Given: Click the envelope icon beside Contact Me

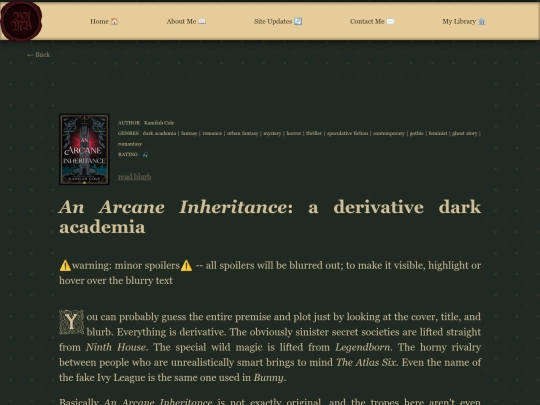Looking at the screenshot, I should click(390, 21).
